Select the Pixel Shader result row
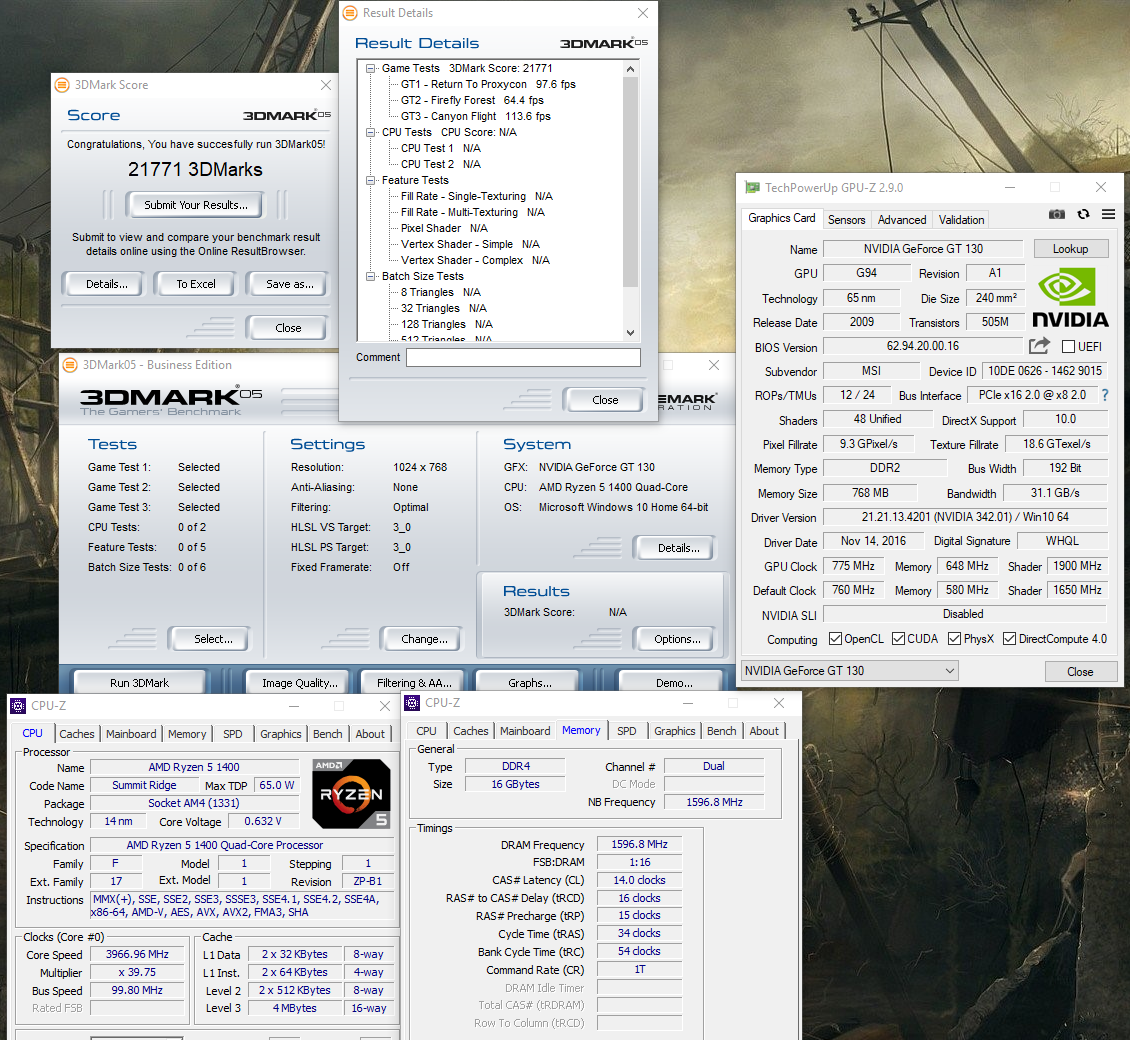Image resolution: width=1130 pixels, height=1040 pixels. [444, 228]
